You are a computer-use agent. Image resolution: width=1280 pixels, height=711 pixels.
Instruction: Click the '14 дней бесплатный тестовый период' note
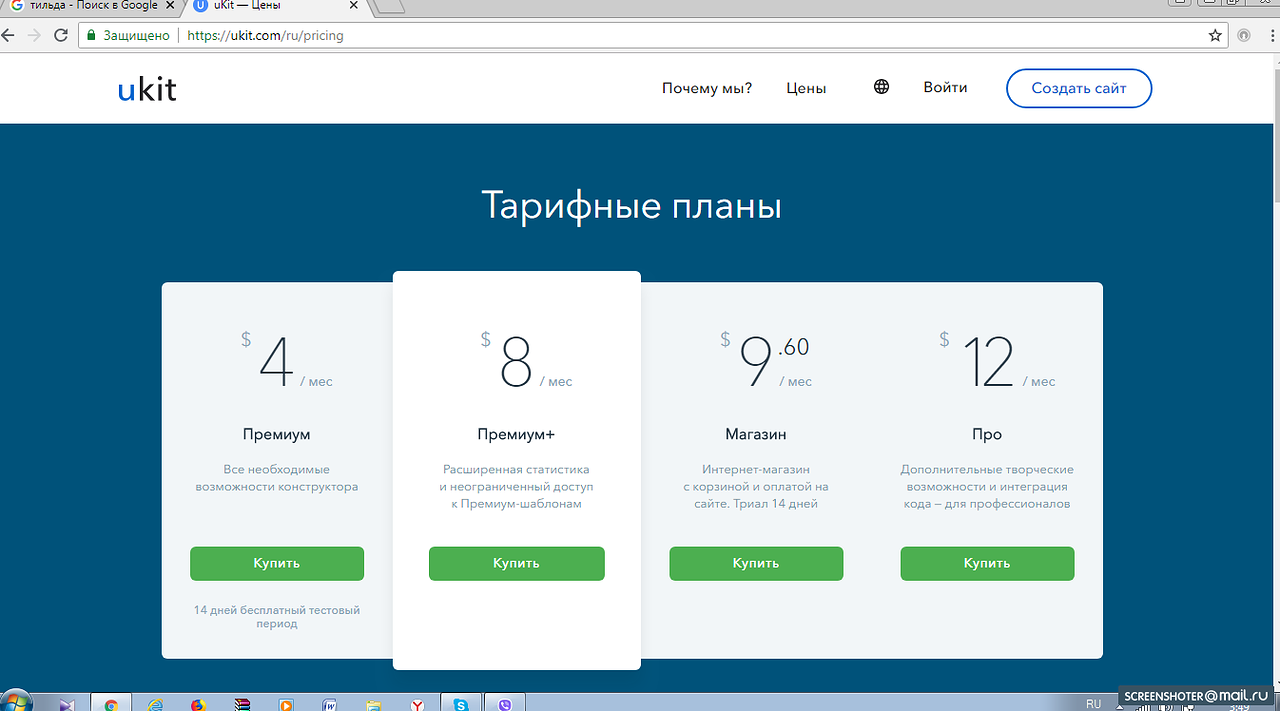[x=277, y=616]
